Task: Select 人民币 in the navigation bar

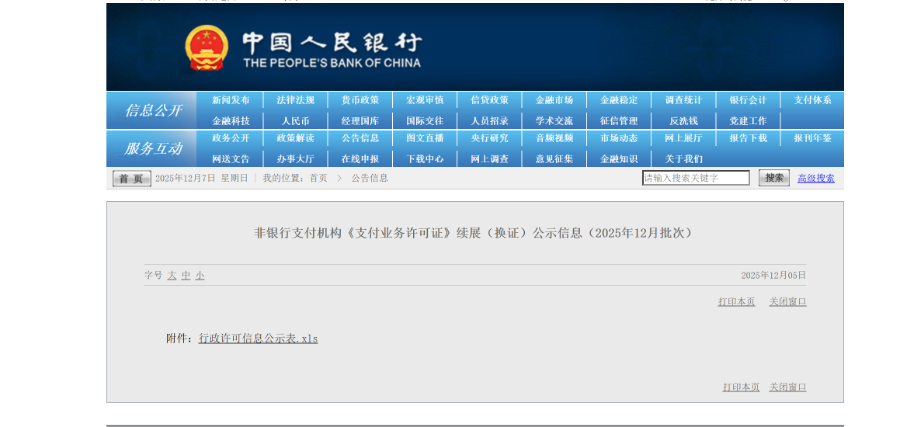Action: pos(295,120)
